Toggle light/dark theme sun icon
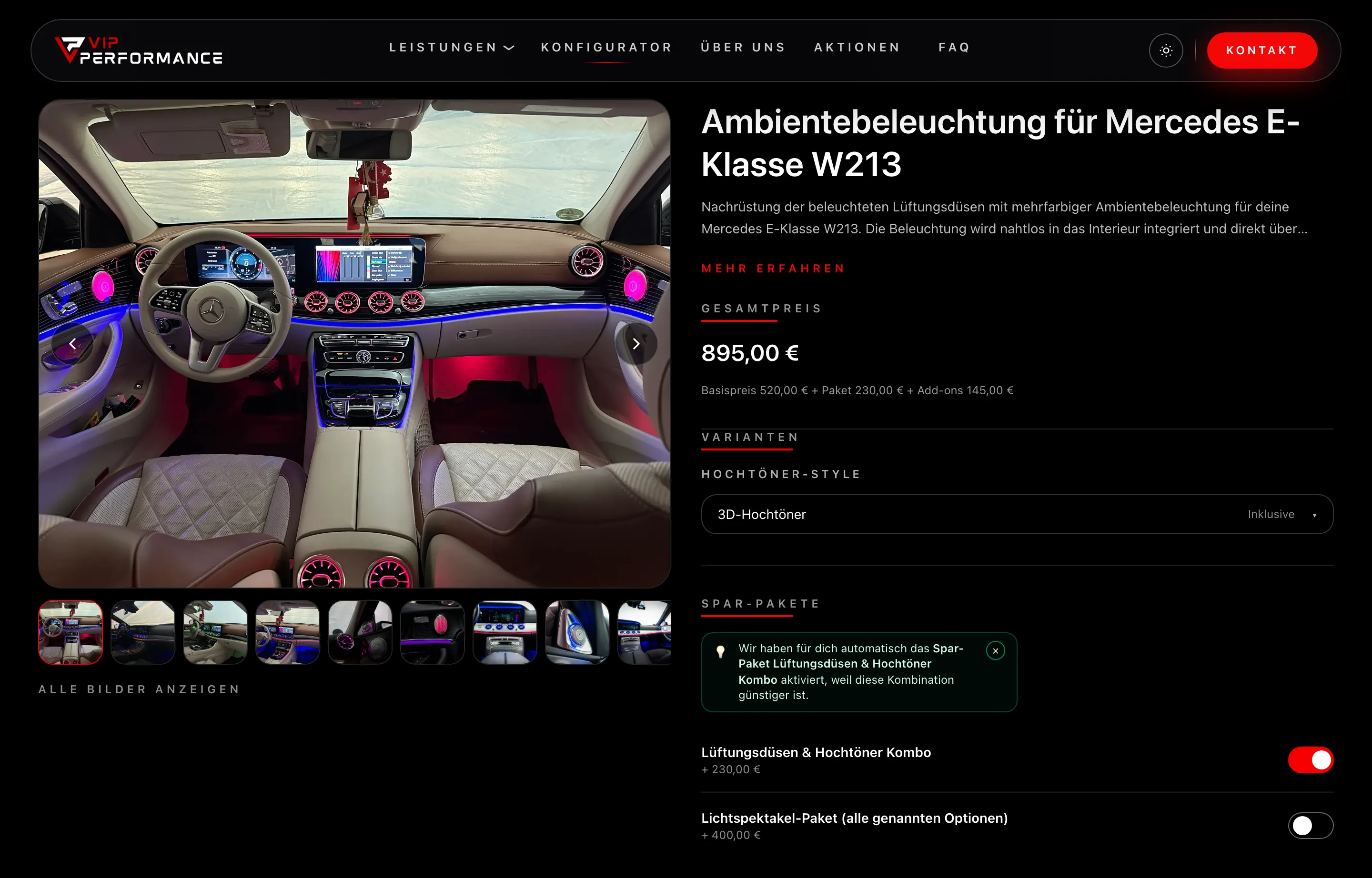 tap(1166, 50)
